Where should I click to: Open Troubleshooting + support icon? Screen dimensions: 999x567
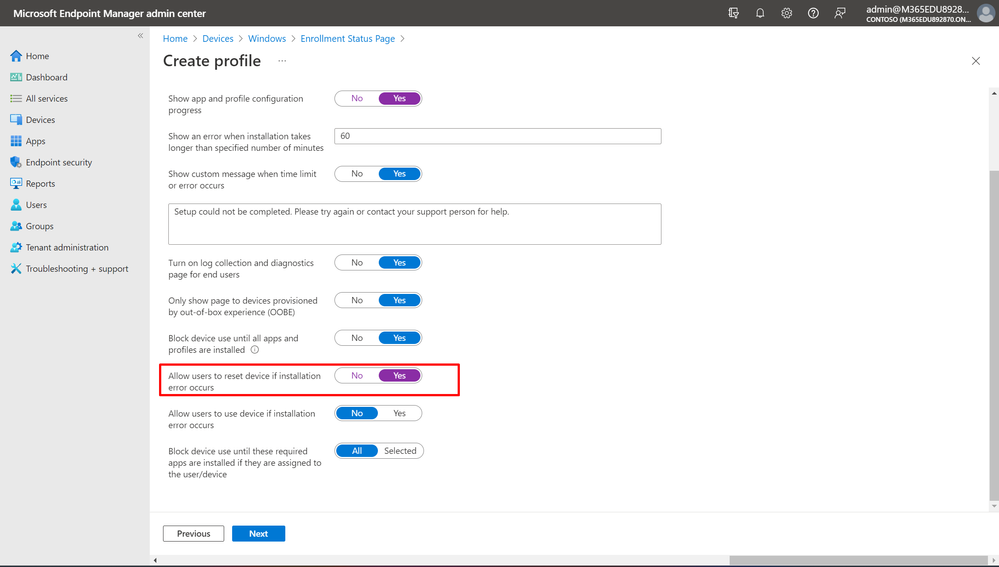tap(16, 269)
